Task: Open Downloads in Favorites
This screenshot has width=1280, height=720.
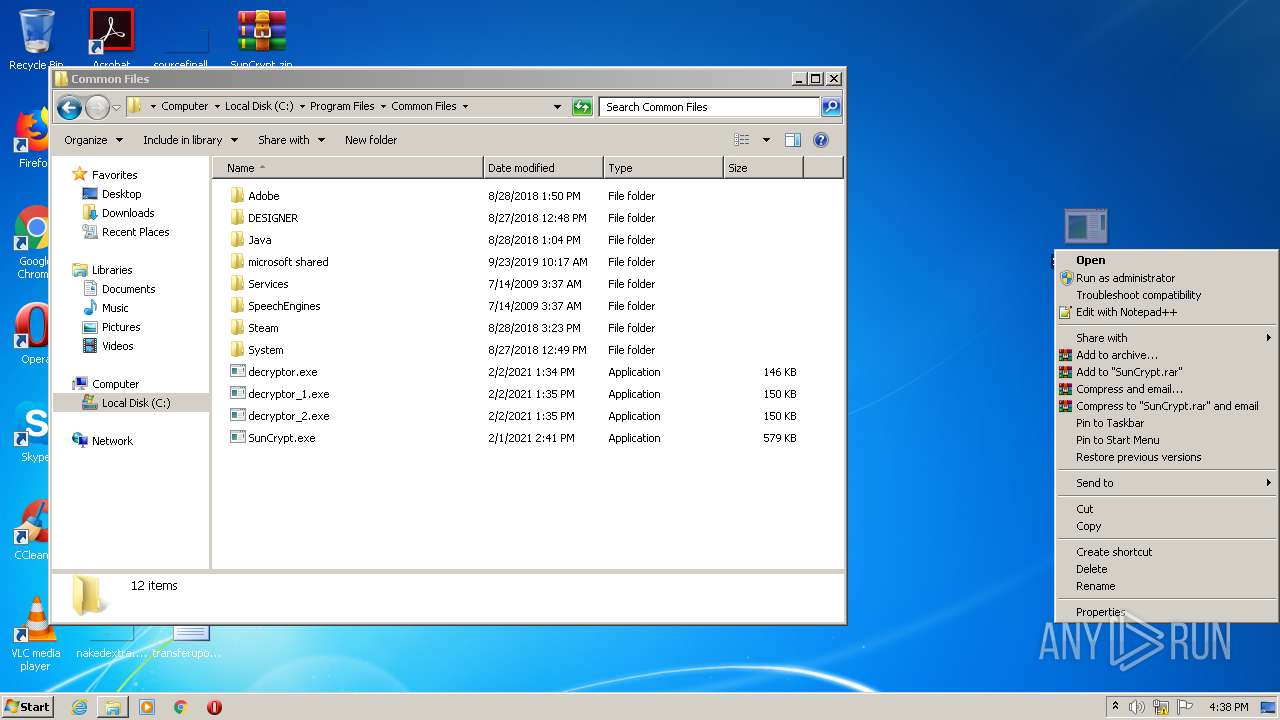Action: [x=128, y=213]
